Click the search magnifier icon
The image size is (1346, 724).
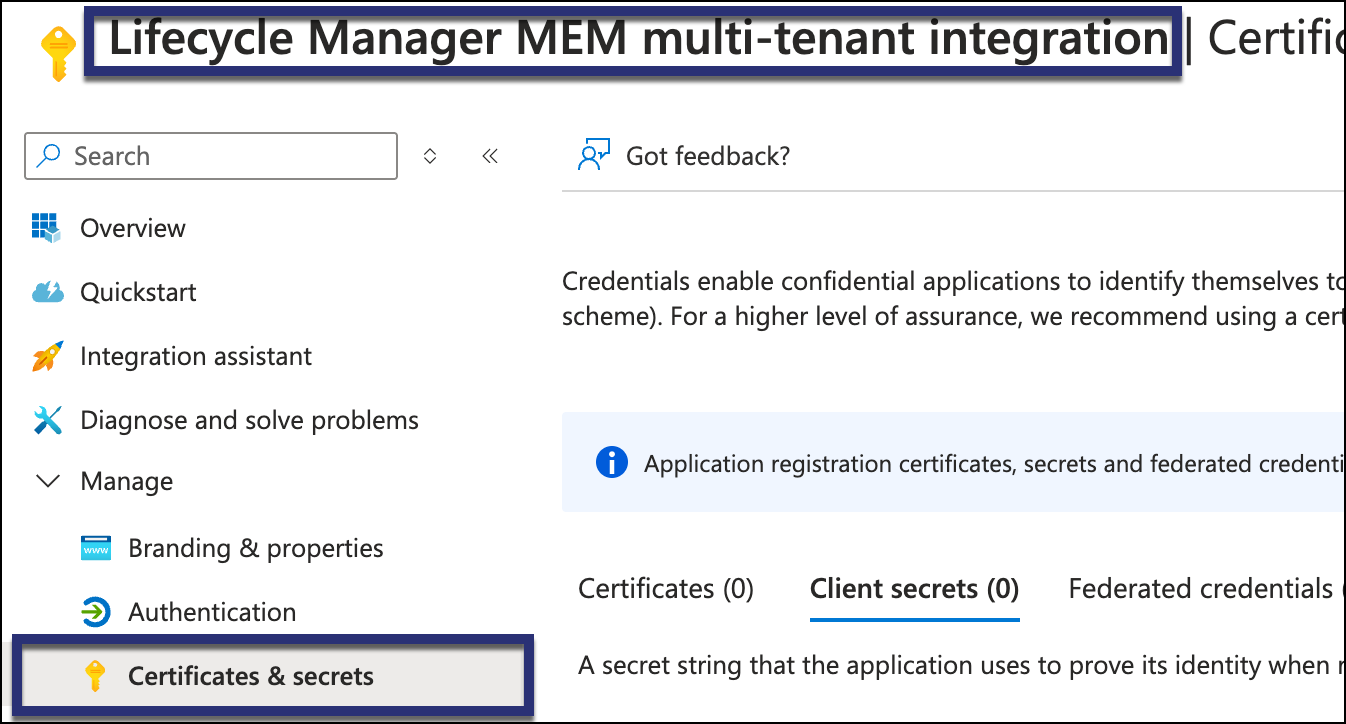tap(48, 156)
